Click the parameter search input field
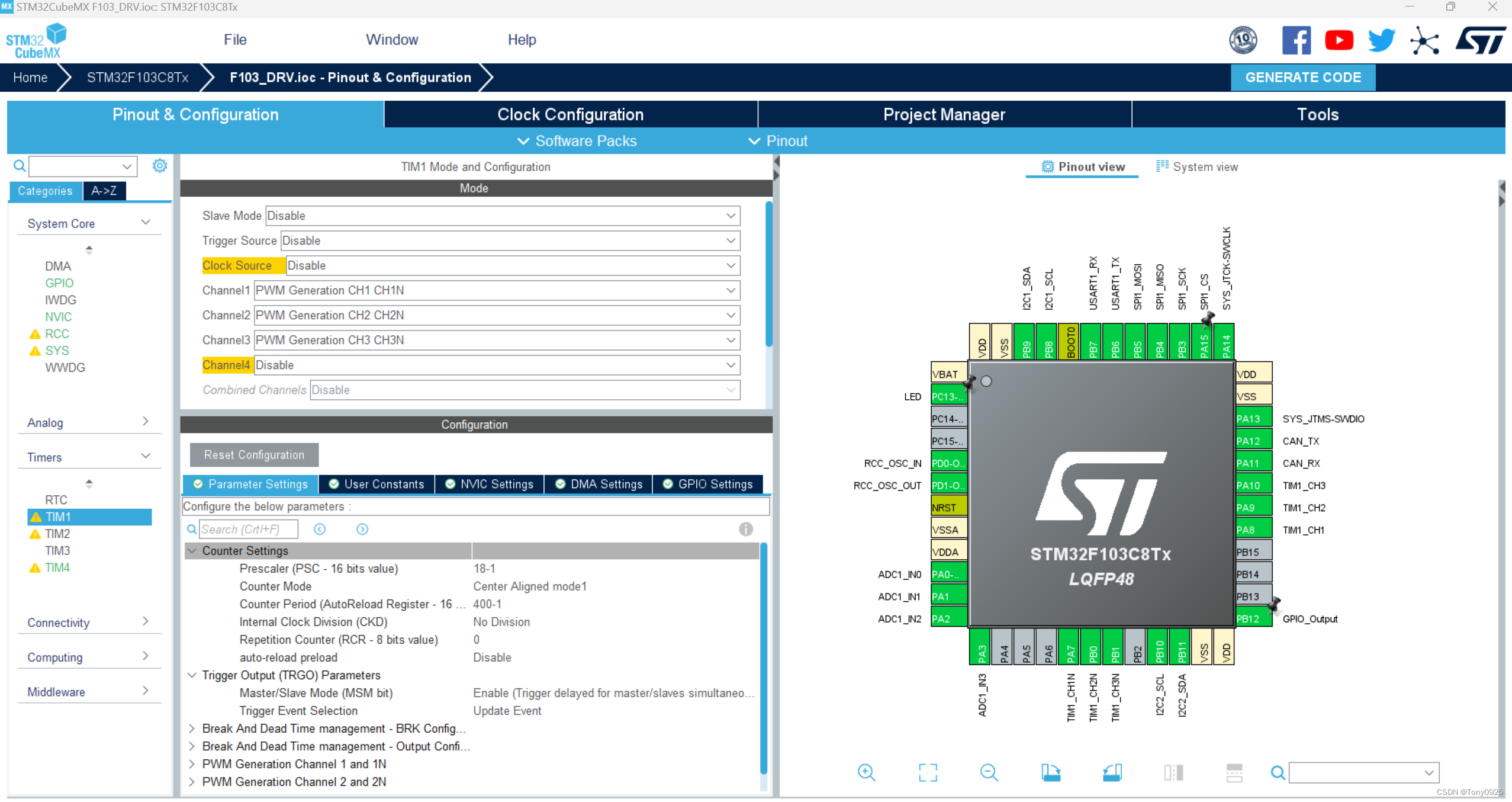 pyautogui.click(x=249, y=528)
